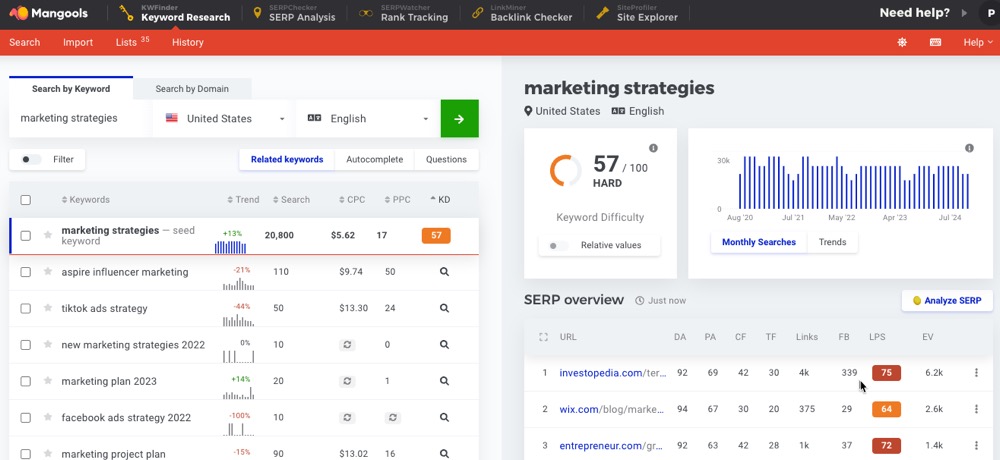The image size is (1000, 460).
Task: Open wix.com/blog result link
Action: coord(612,409)
